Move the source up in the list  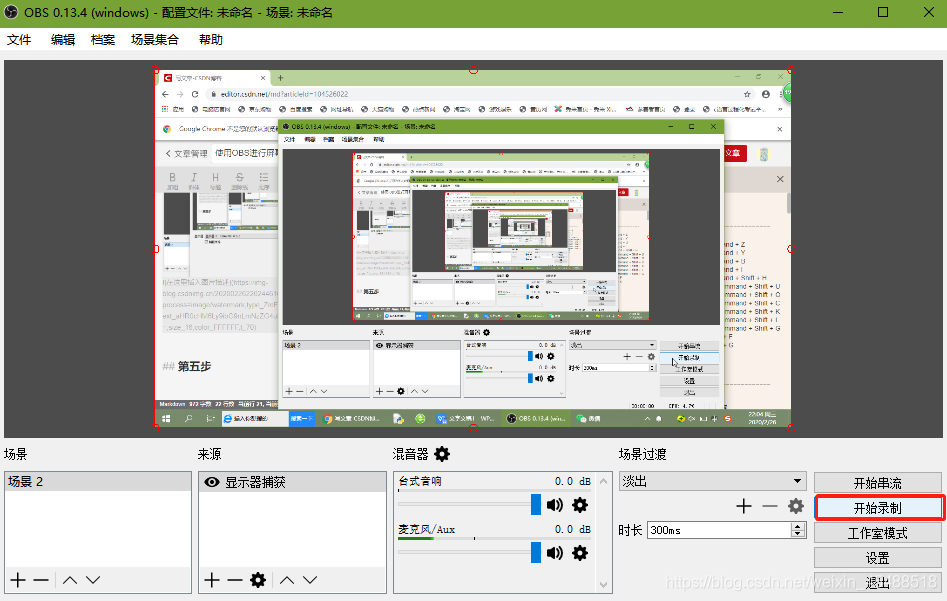[x=287, y=580]
